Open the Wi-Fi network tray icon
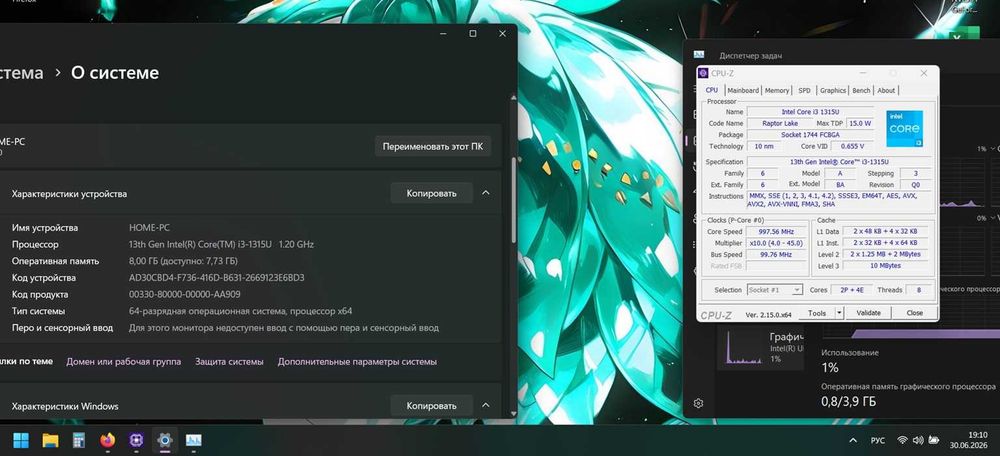 point(902,440)
